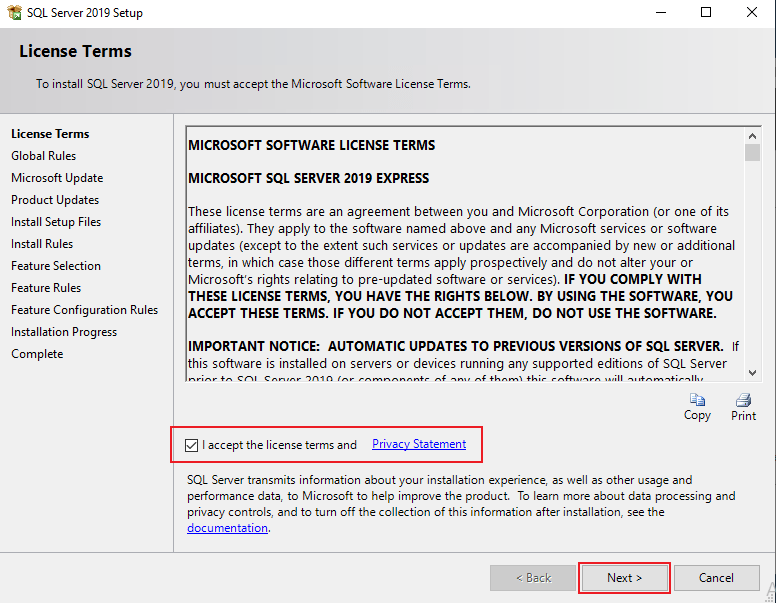Click the MICROSOFT SQL SERVER 2019 EXPRESS heading

[x=308, y=178]
